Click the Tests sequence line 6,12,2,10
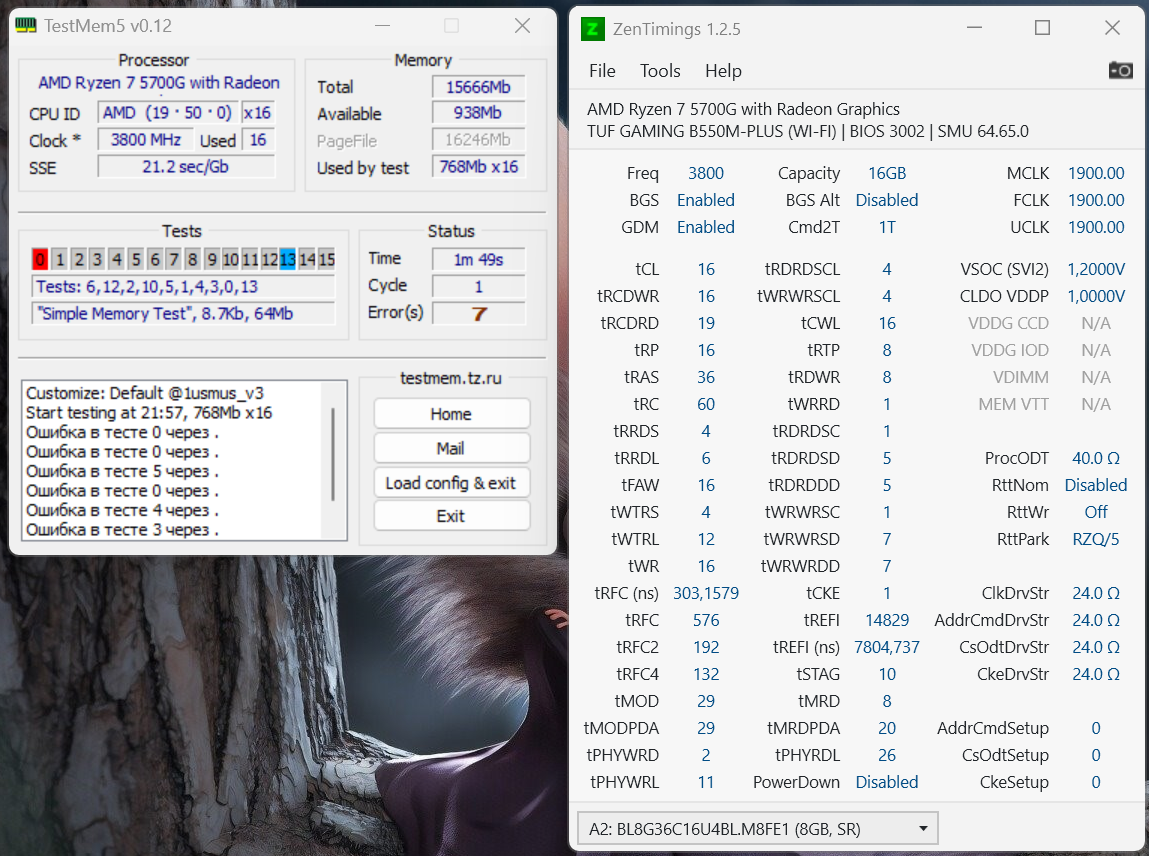 pyautogui.click(x=183, y=287)
